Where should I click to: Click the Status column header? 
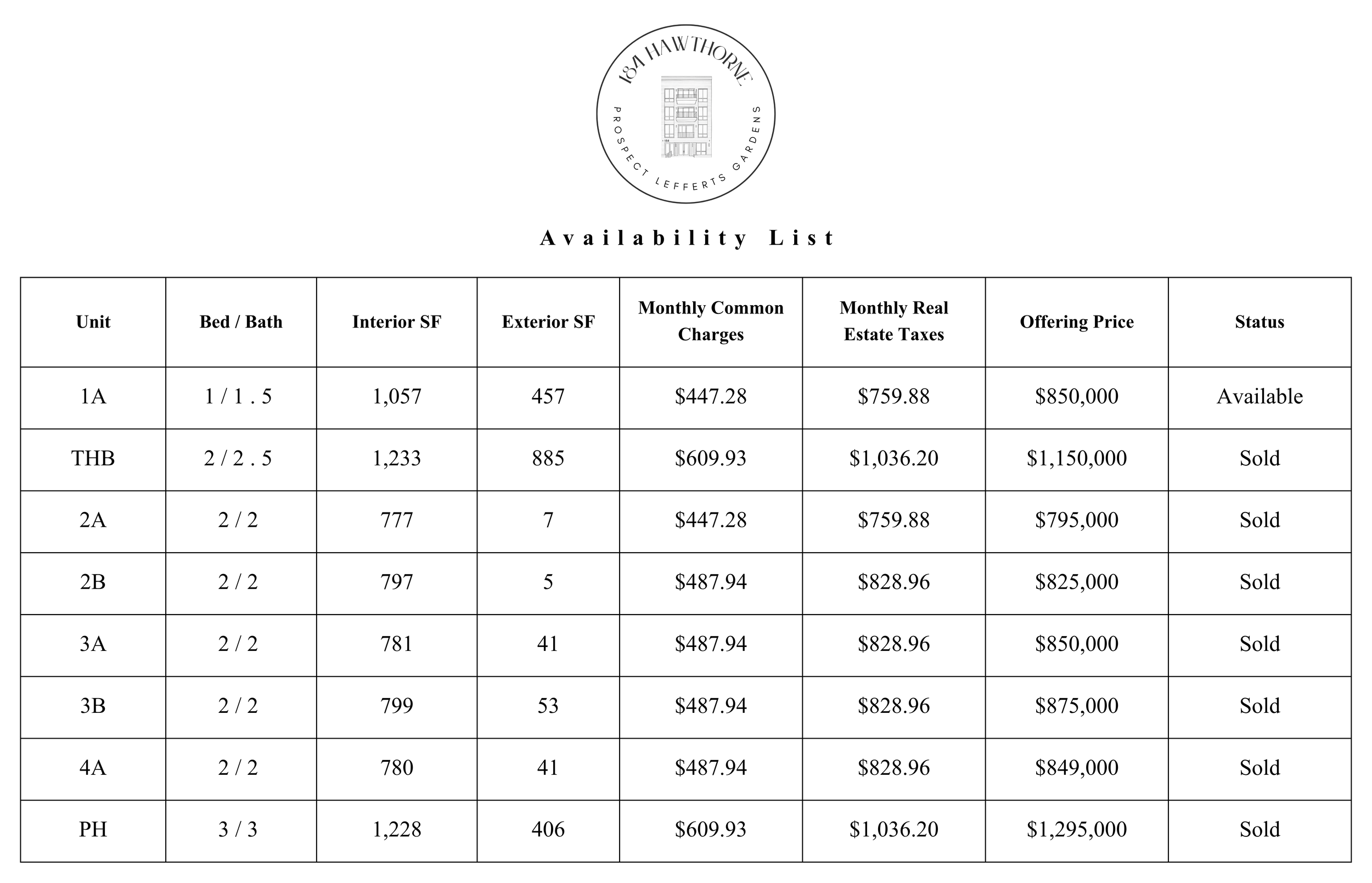(1259, 322)
